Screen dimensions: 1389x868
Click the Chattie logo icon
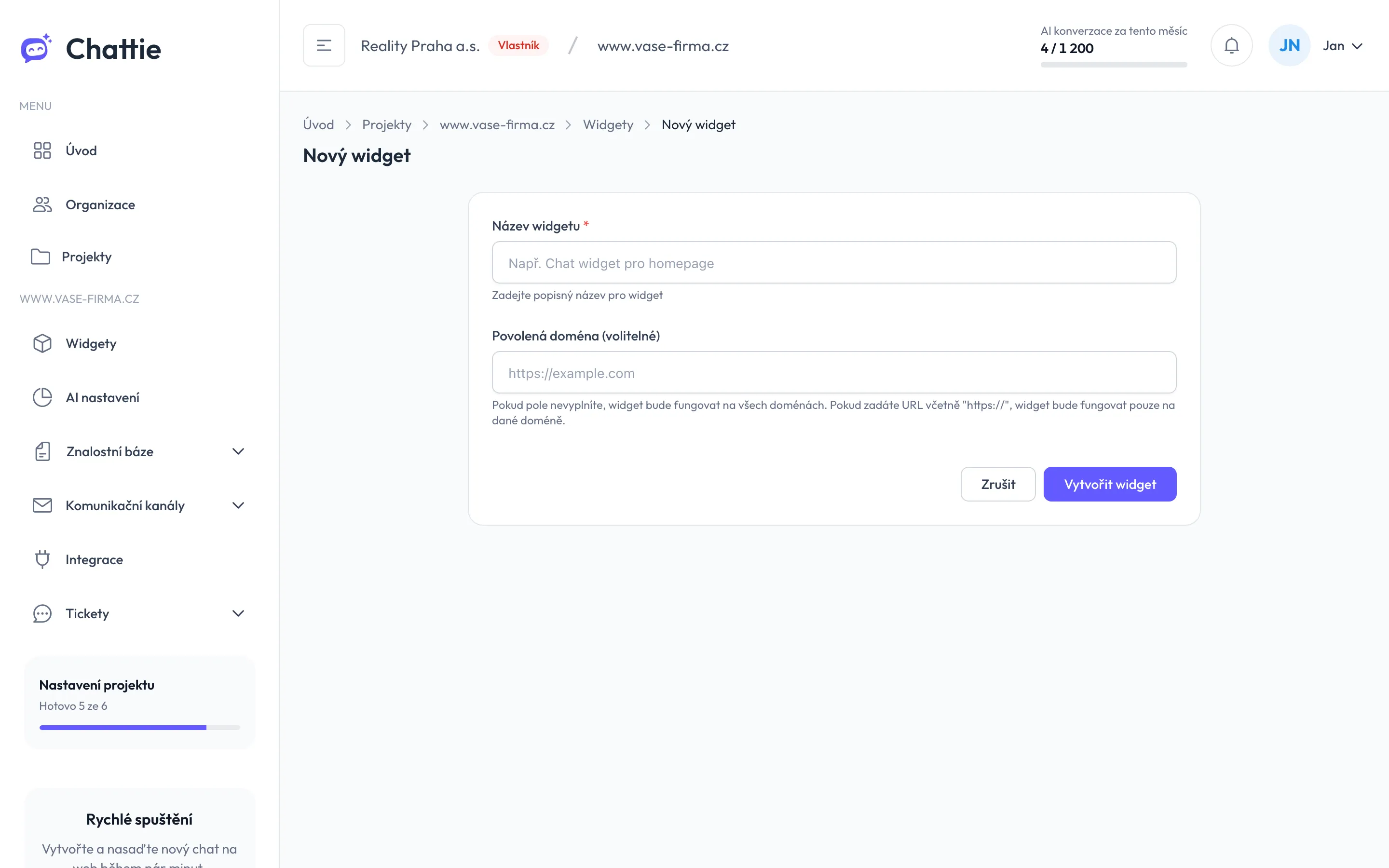[36, 48]
